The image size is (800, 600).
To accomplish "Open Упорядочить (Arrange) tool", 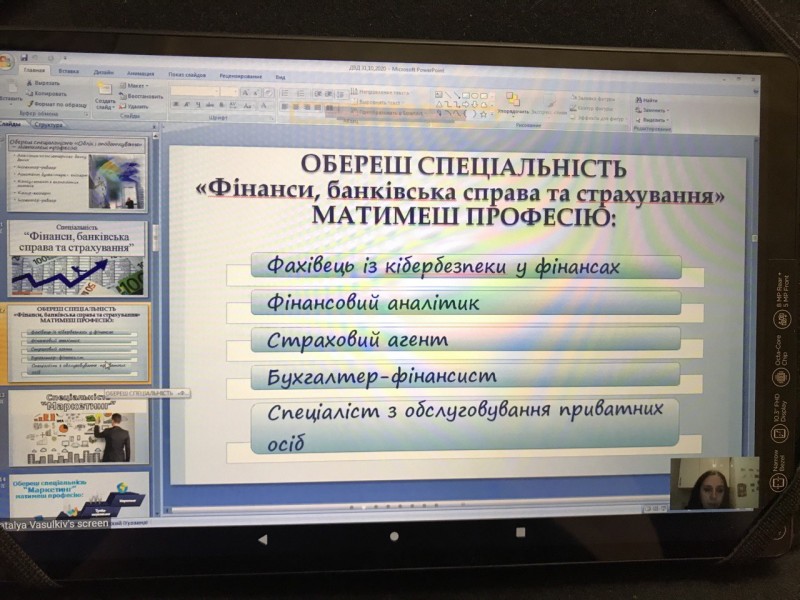I will (513, 100).
